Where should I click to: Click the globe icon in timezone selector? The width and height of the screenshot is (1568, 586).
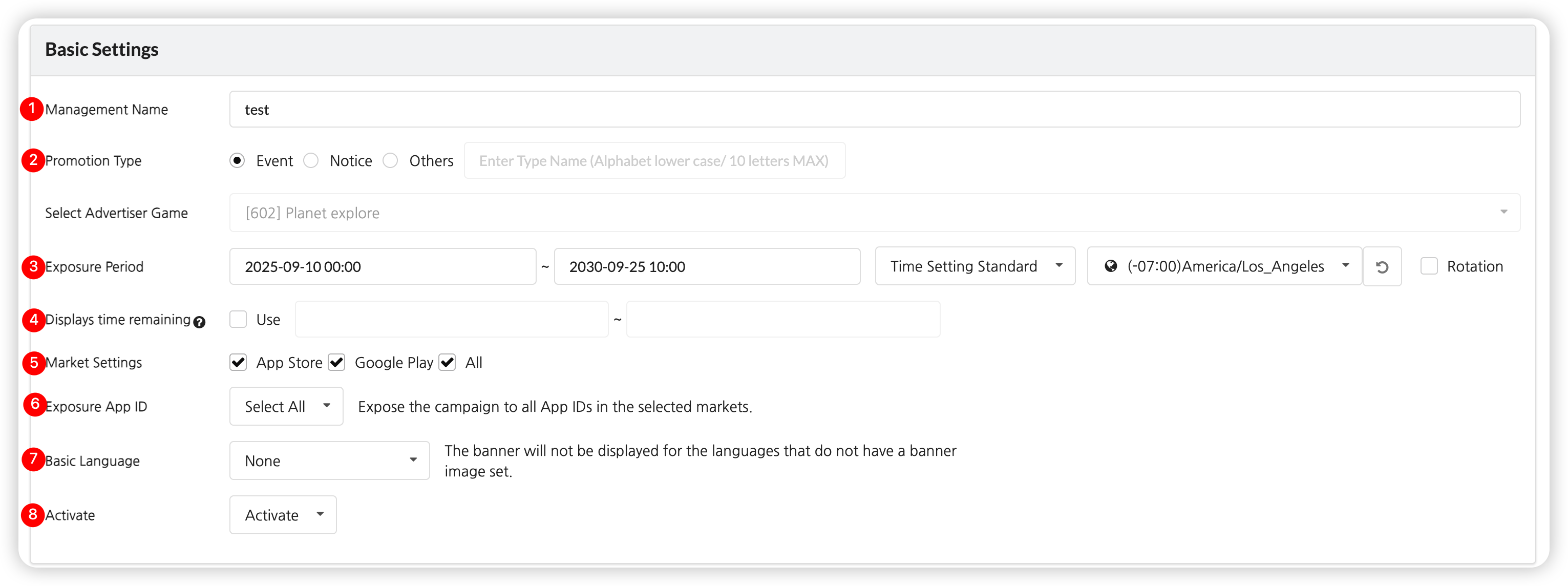click(x=1110, y=266)
